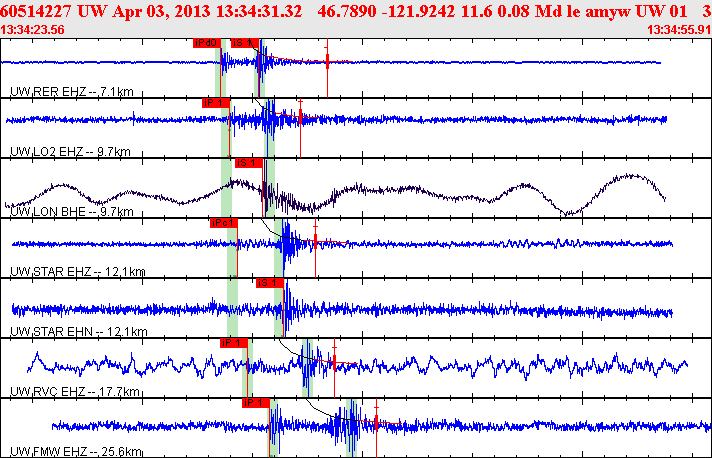Click the UW.STAR EHZ -- 12.1km station label
The height and width of the screenshot is (458, 712).
[78, 271]
